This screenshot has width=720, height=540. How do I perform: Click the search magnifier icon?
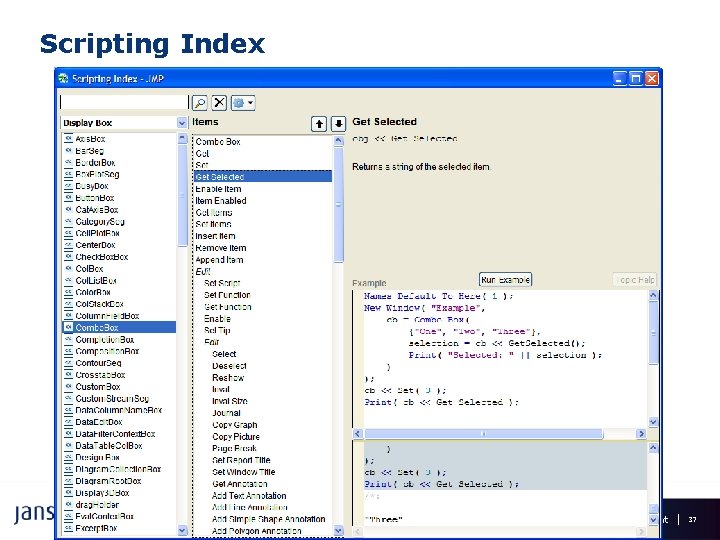click(x=200, y=102)
